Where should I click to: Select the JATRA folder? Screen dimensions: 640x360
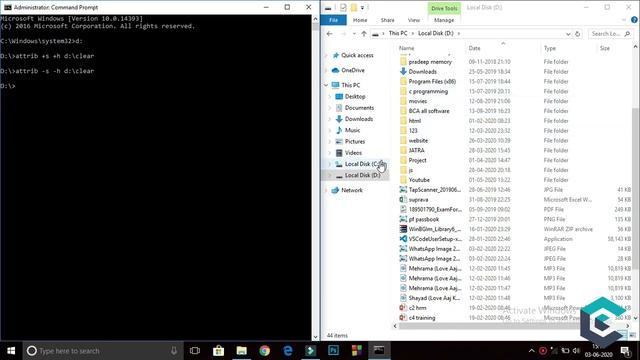click(416, 150)
